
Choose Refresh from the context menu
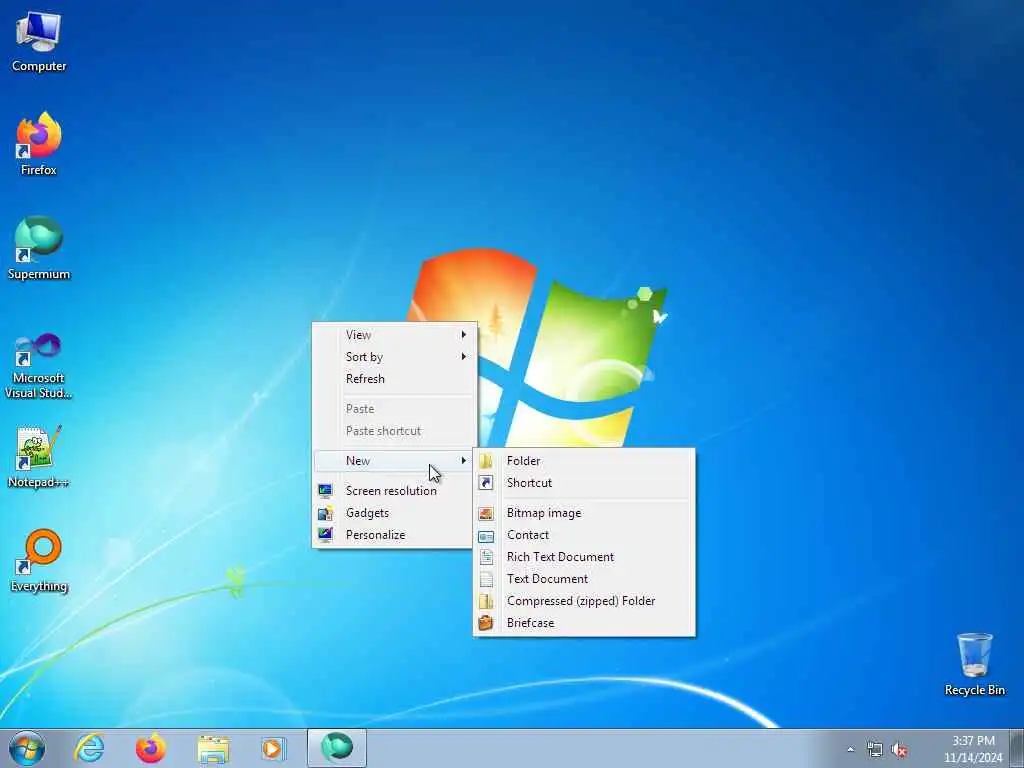coord(394,379)
